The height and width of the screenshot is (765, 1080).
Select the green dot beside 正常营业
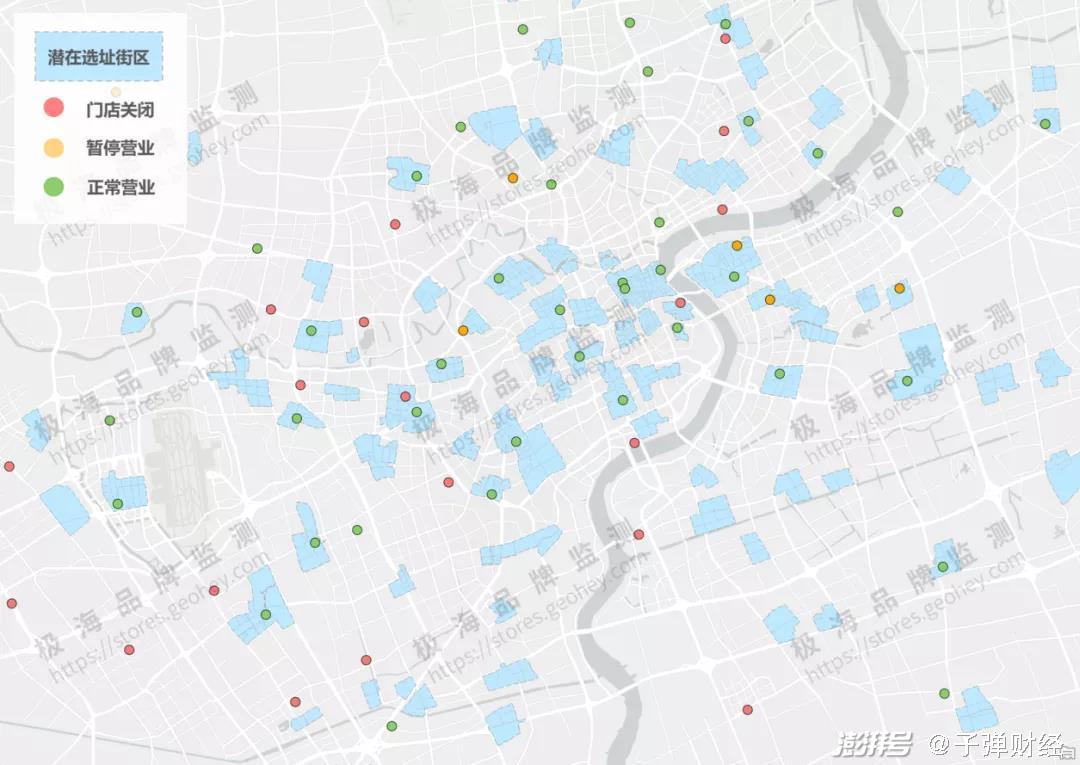coord(53,187)
